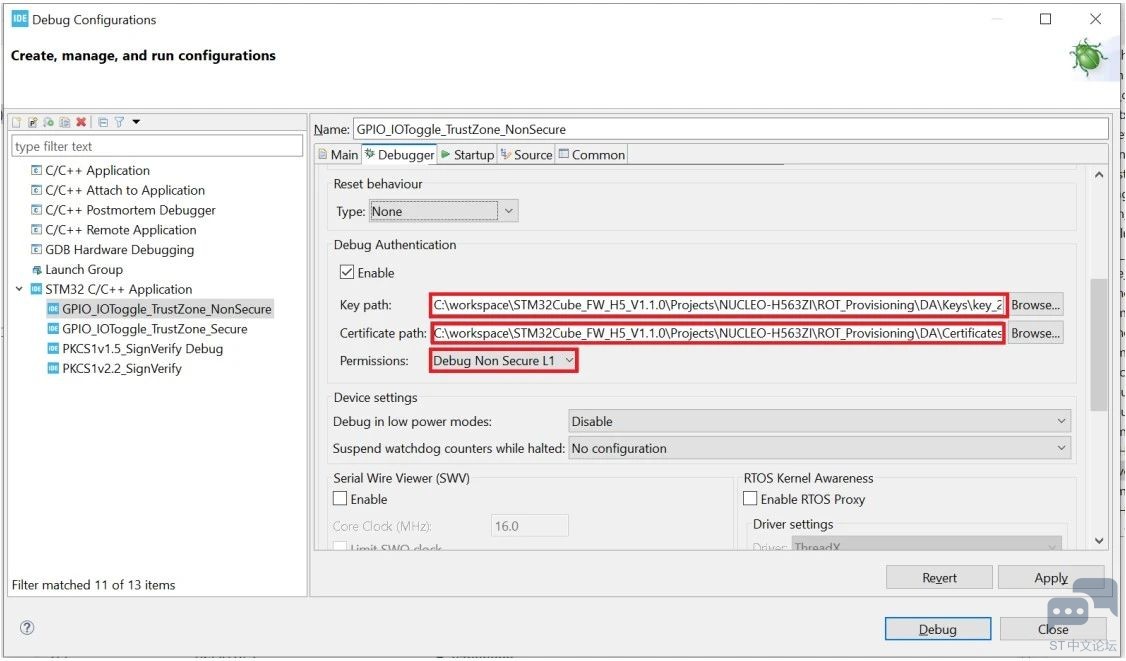The height and width of the screenshot is (661, 1126).
Task: Click the Apply button
Action: point(1051,578)
